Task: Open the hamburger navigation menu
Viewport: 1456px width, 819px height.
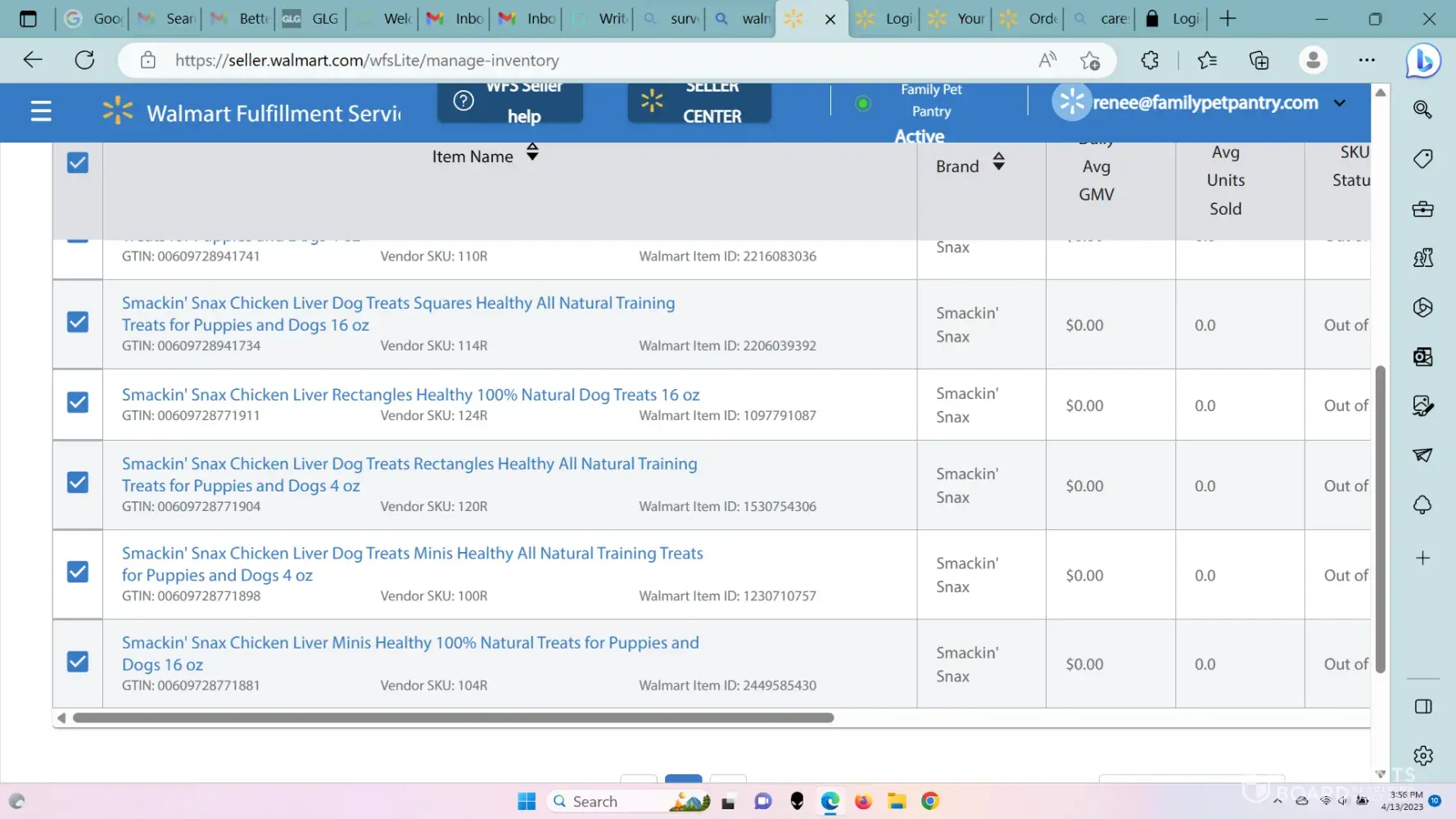Action: [x=41, y=111]
